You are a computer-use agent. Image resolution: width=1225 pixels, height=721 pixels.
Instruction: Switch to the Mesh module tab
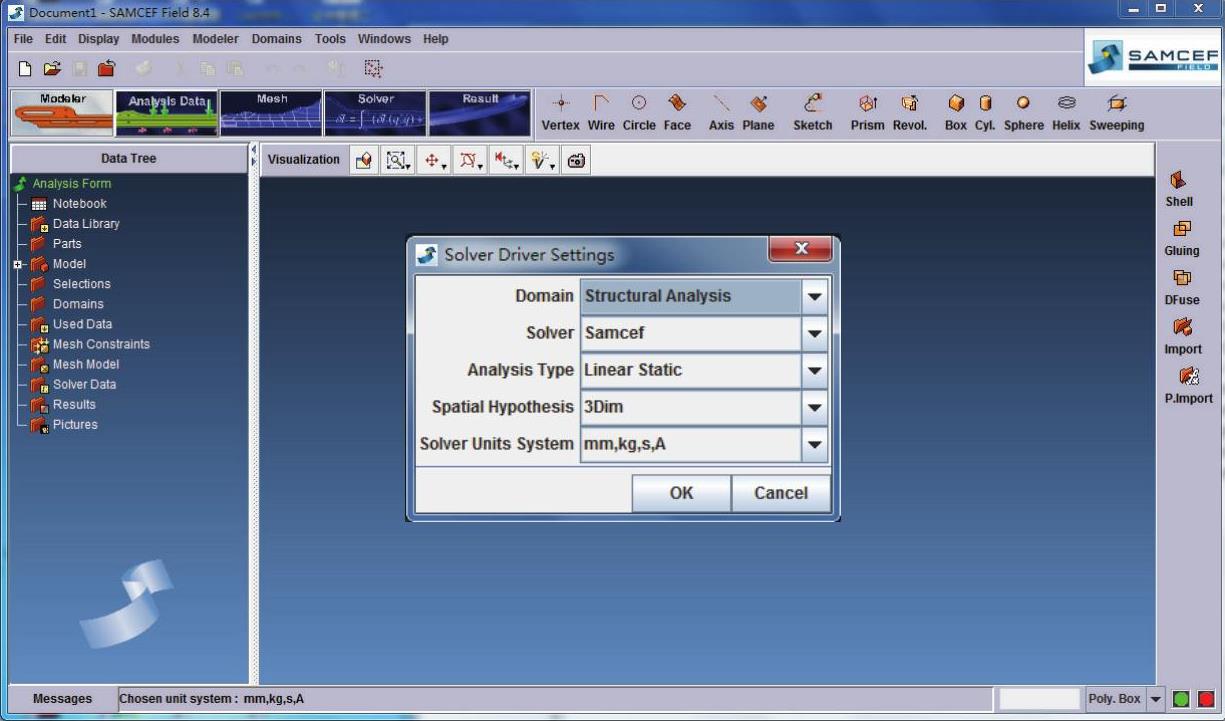click(x=271, y=113)
